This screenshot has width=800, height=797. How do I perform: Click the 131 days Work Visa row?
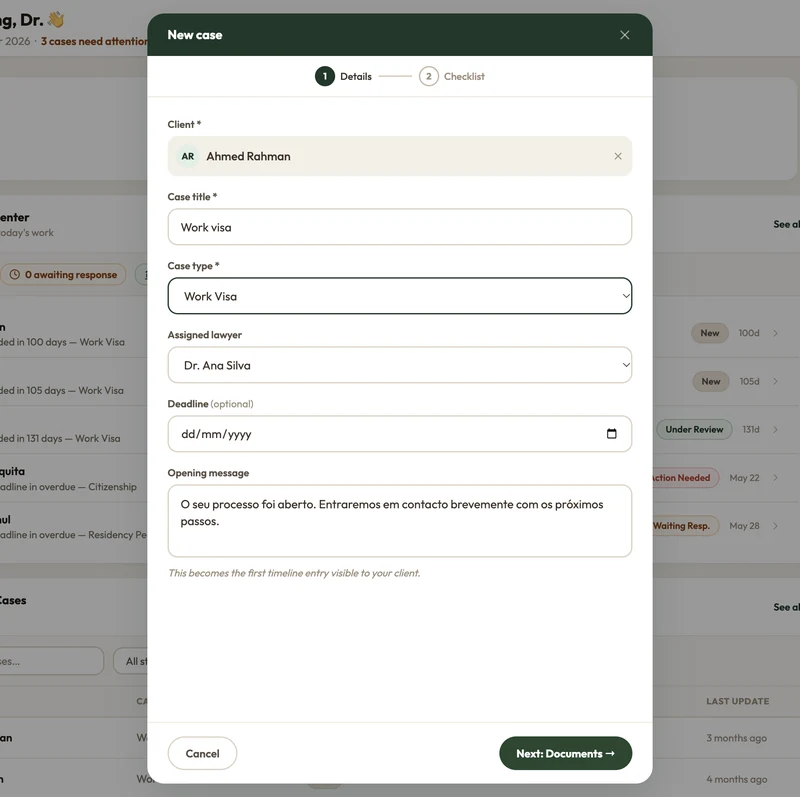(x=73, y=430)
